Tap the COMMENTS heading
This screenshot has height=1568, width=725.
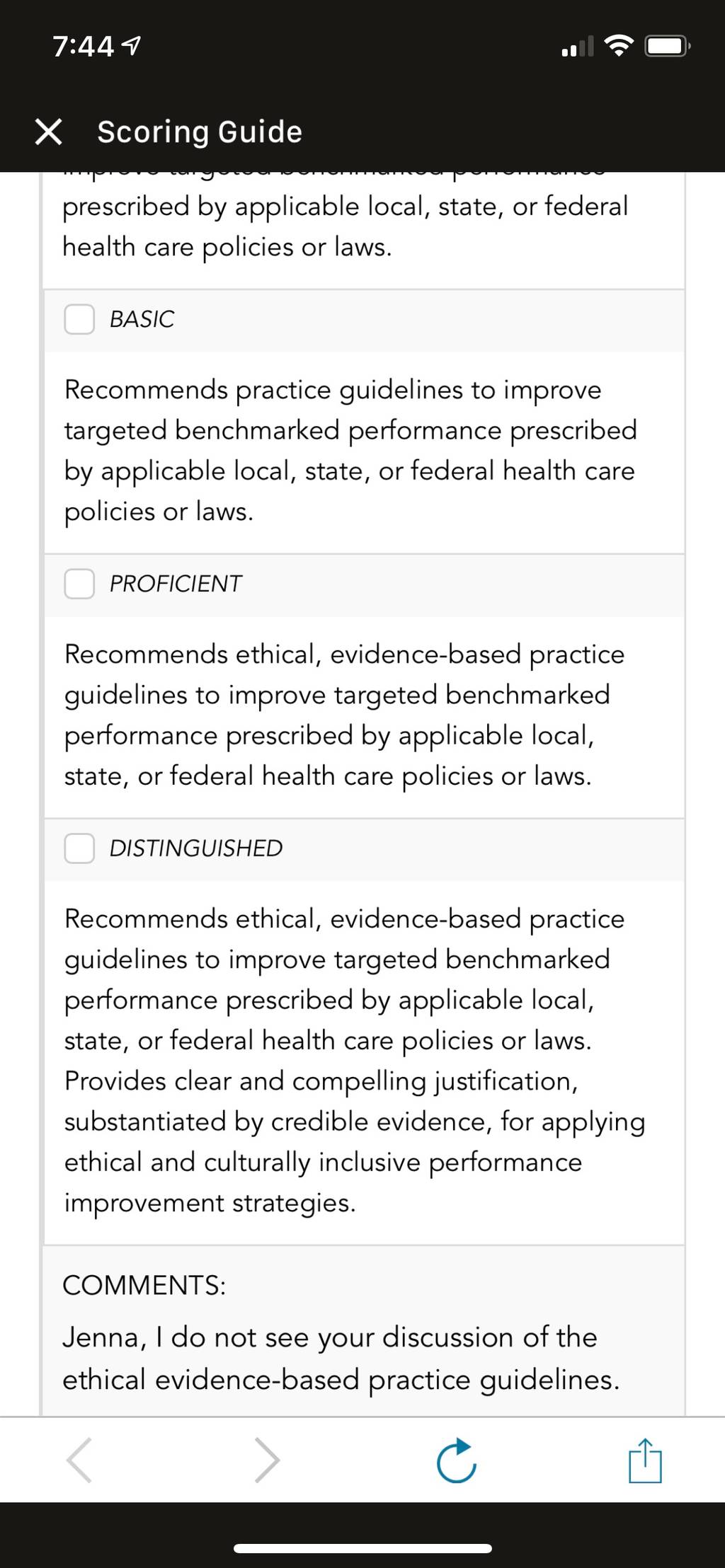pos(144,1286)
